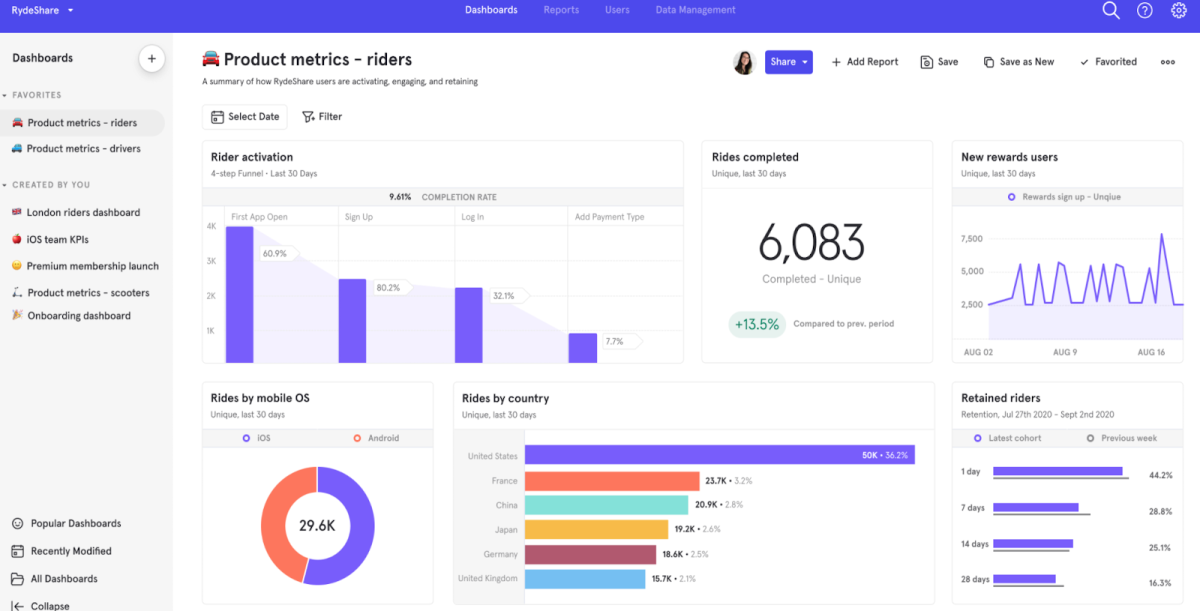Open Product metrics - scooters dashboard
This screenshot has width=1200, height=611.
pos(83,293)
